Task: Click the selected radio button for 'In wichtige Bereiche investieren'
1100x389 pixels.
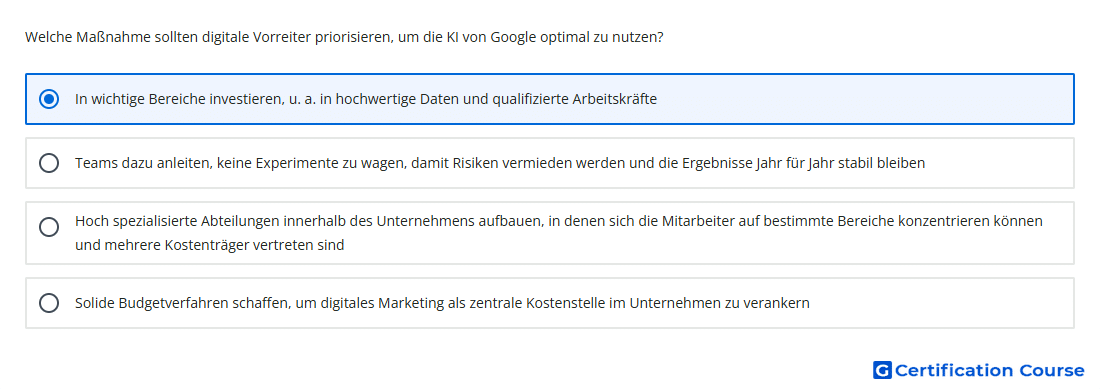Action: pyautogui.click(x=49, y=99)
